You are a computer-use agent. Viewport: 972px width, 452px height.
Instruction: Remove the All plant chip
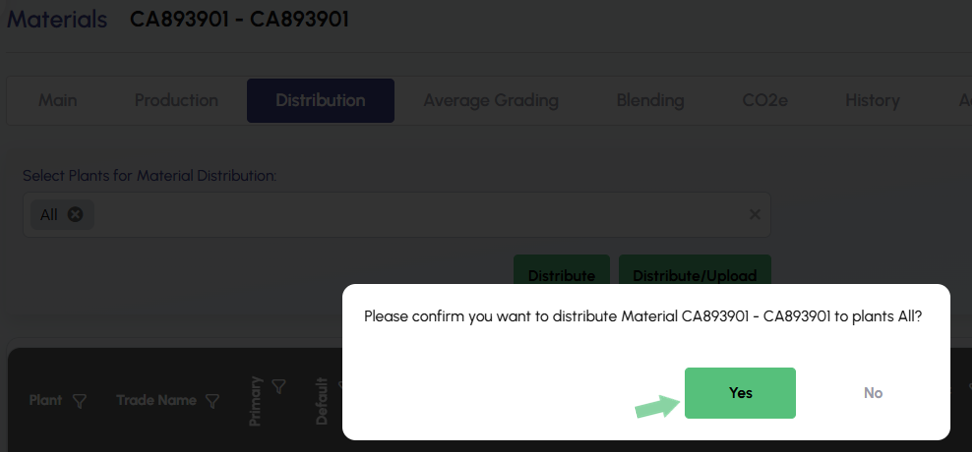[x=75, y=214]
